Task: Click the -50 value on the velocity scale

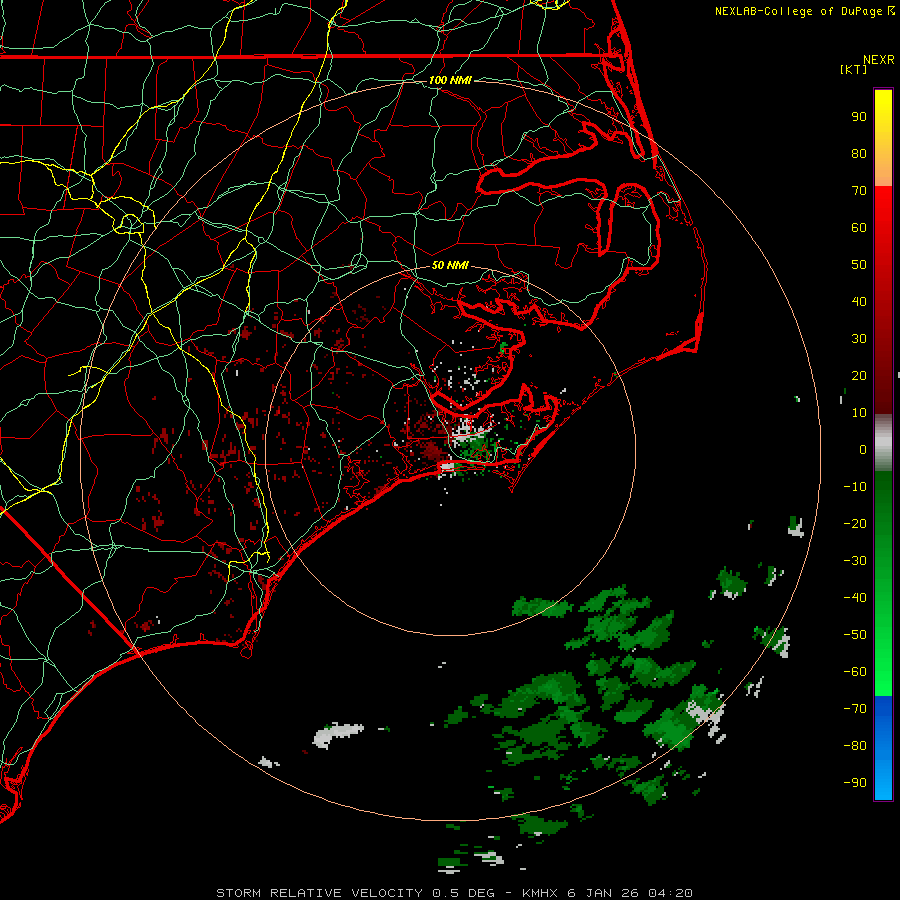Action: [855, 635]
